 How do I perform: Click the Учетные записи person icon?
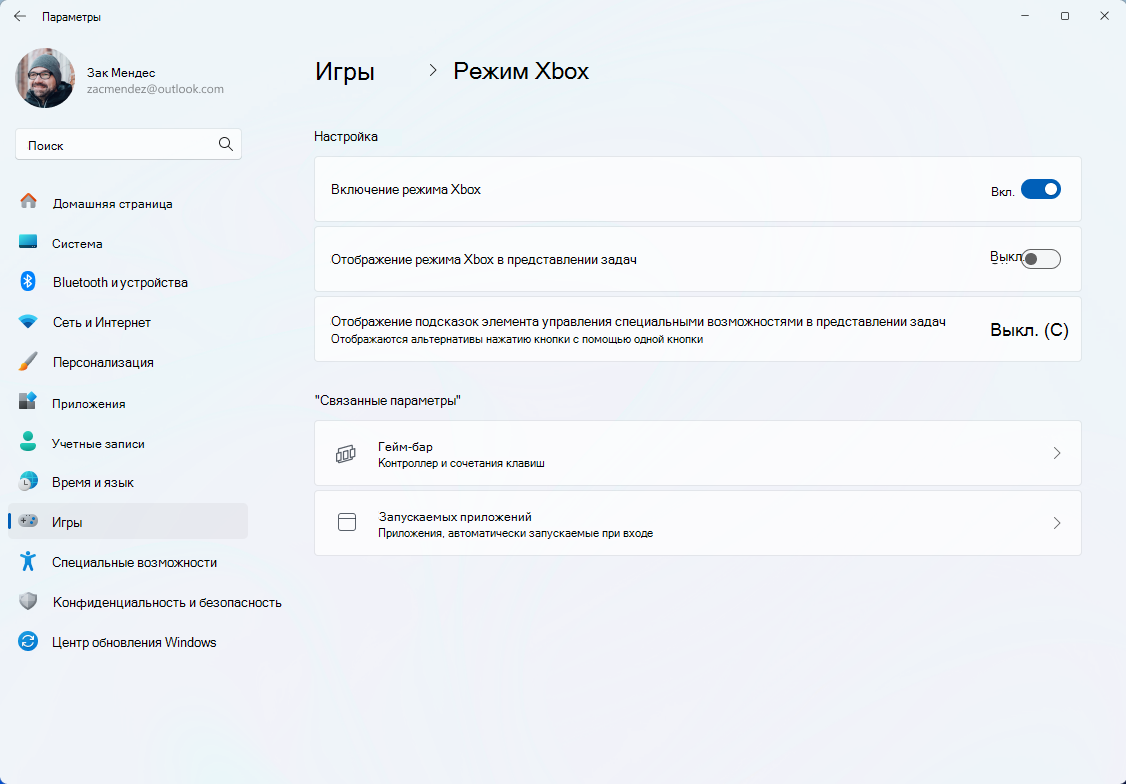(x=28, y=442)
